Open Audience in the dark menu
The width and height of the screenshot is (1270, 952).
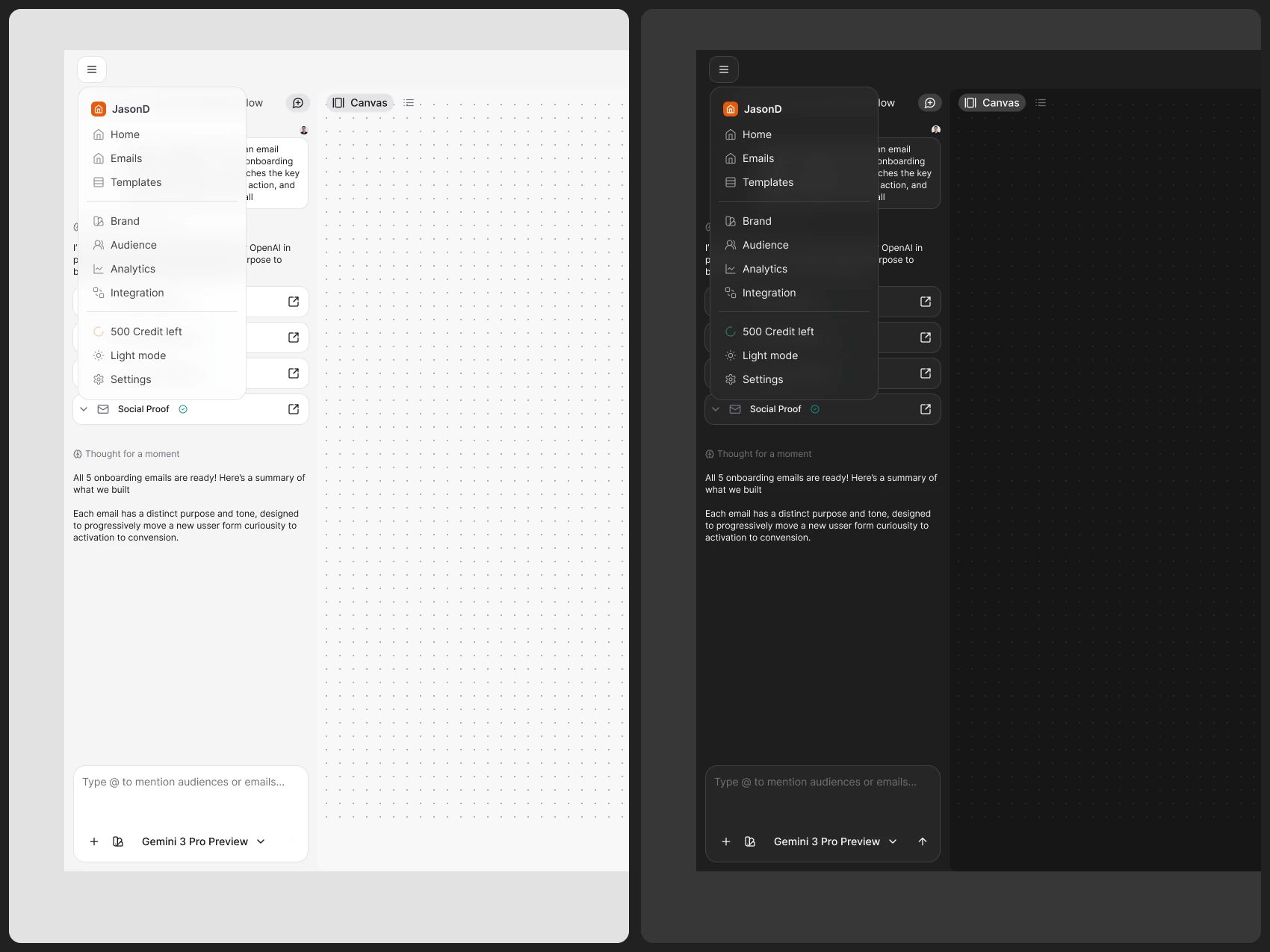click(794, 245)
